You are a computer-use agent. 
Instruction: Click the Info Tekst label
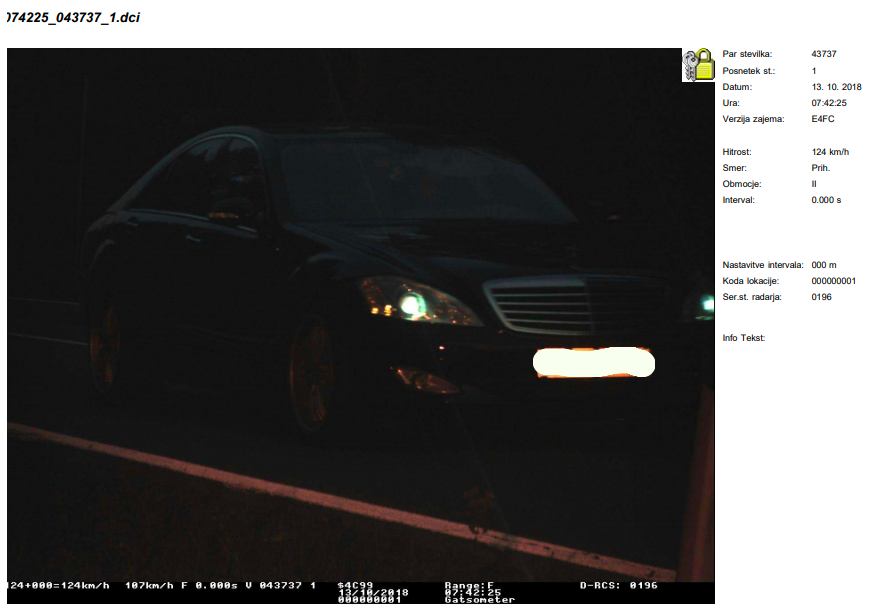click(x=743, y=338)
